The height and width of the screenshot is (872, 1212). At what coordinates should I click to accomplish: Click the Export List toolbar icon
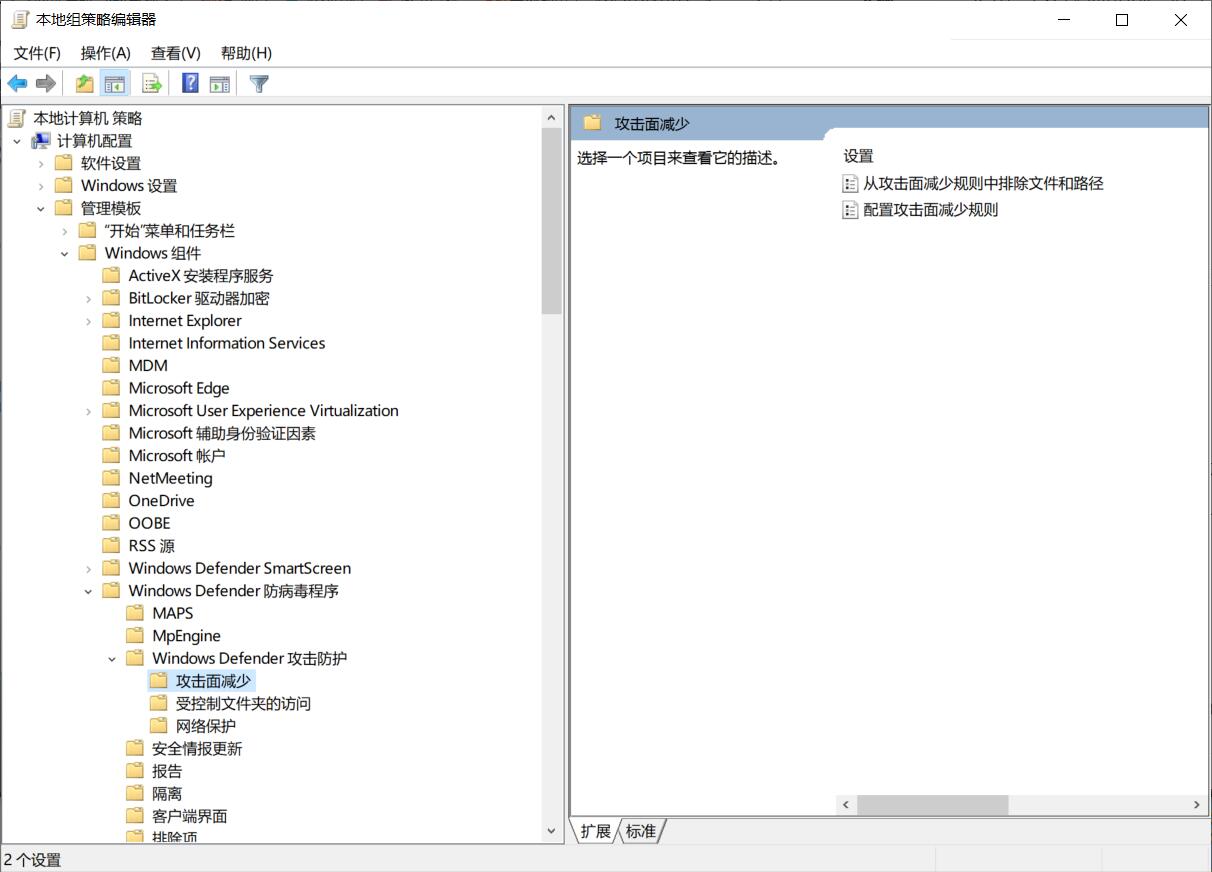pyautogui.click(x=152, y=84)
